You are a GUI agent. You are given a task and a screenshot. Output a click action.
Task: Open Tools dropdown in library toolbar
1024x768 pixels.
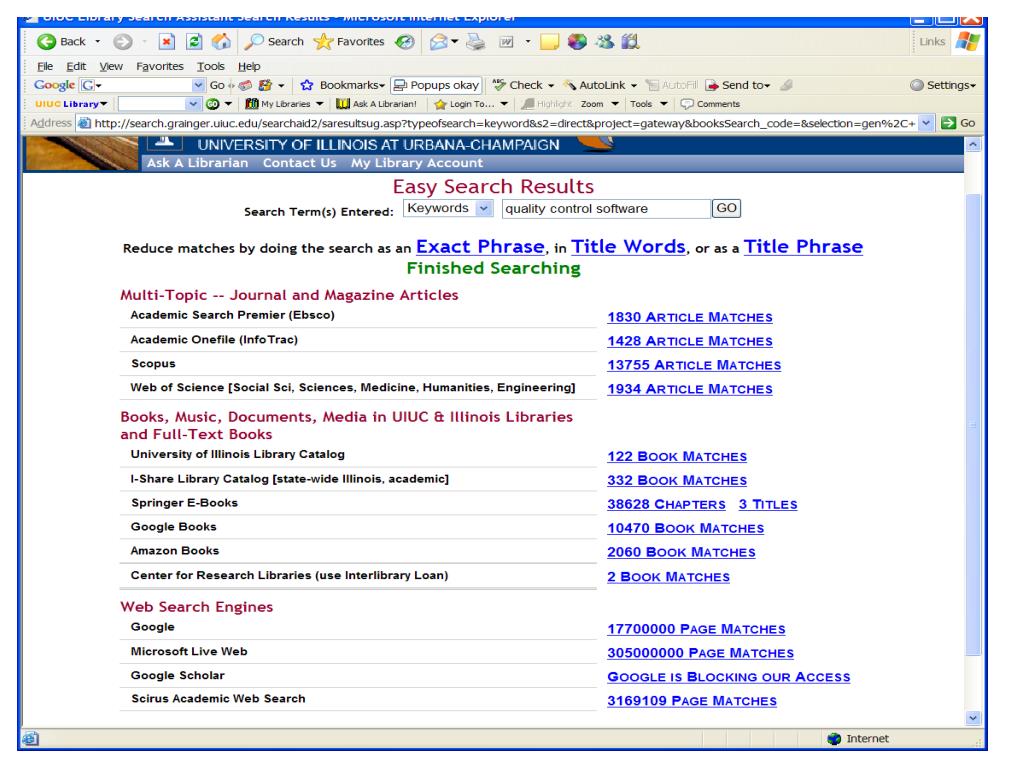click(x=648, y=104)
